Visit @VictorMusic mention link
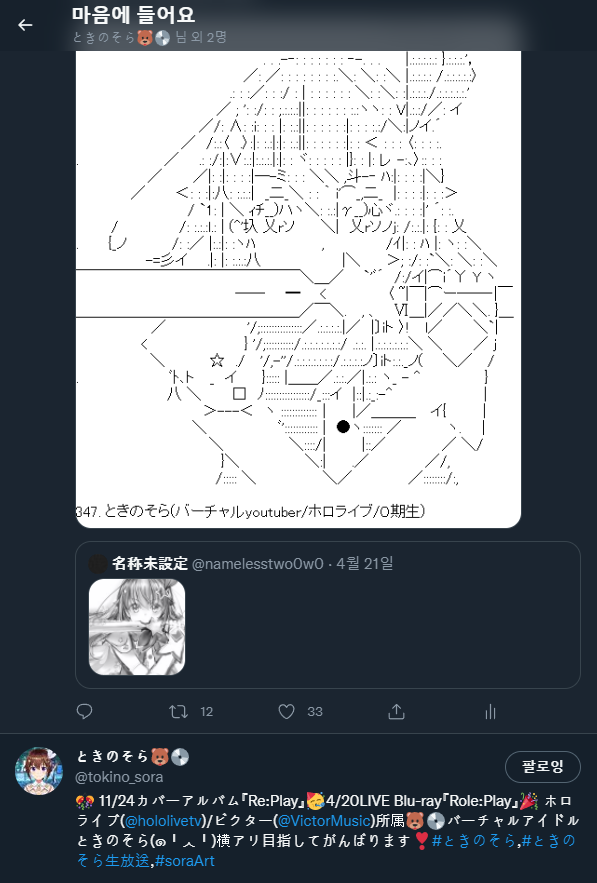 (x=324, y=820)
